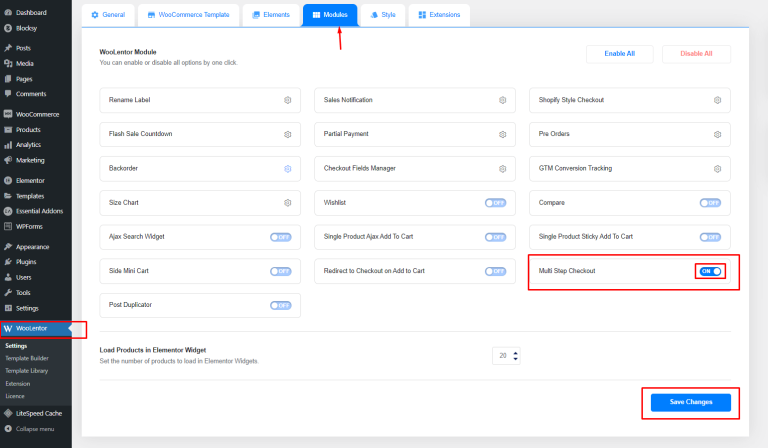This screenshot has width=768, height=448.
Task: Open Pre Orders settings gear
Action: (x=718, y=134)
